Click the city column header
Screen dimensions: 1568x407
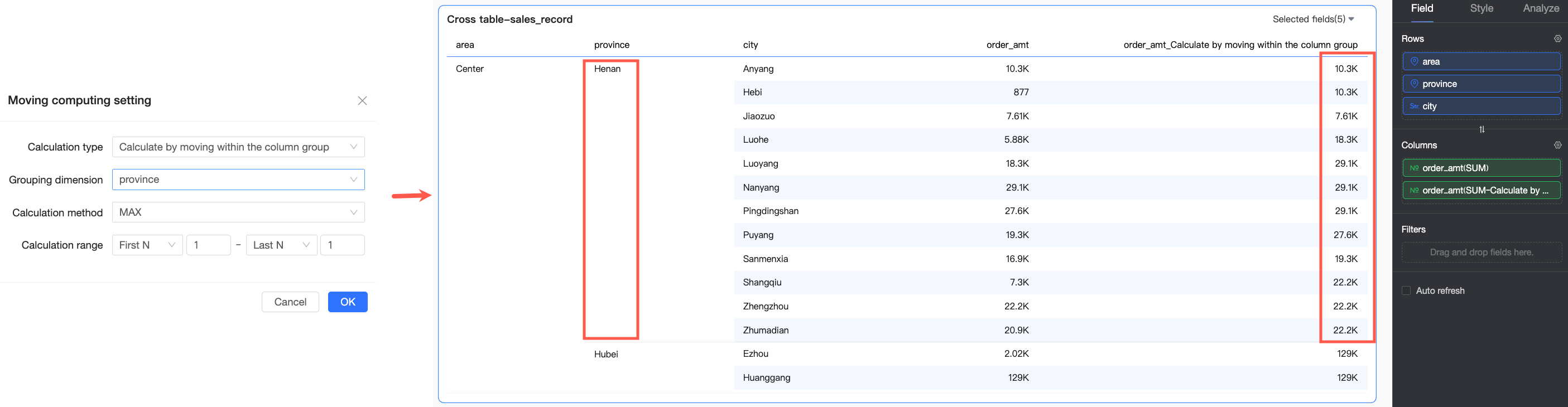[x=751, y=45]
